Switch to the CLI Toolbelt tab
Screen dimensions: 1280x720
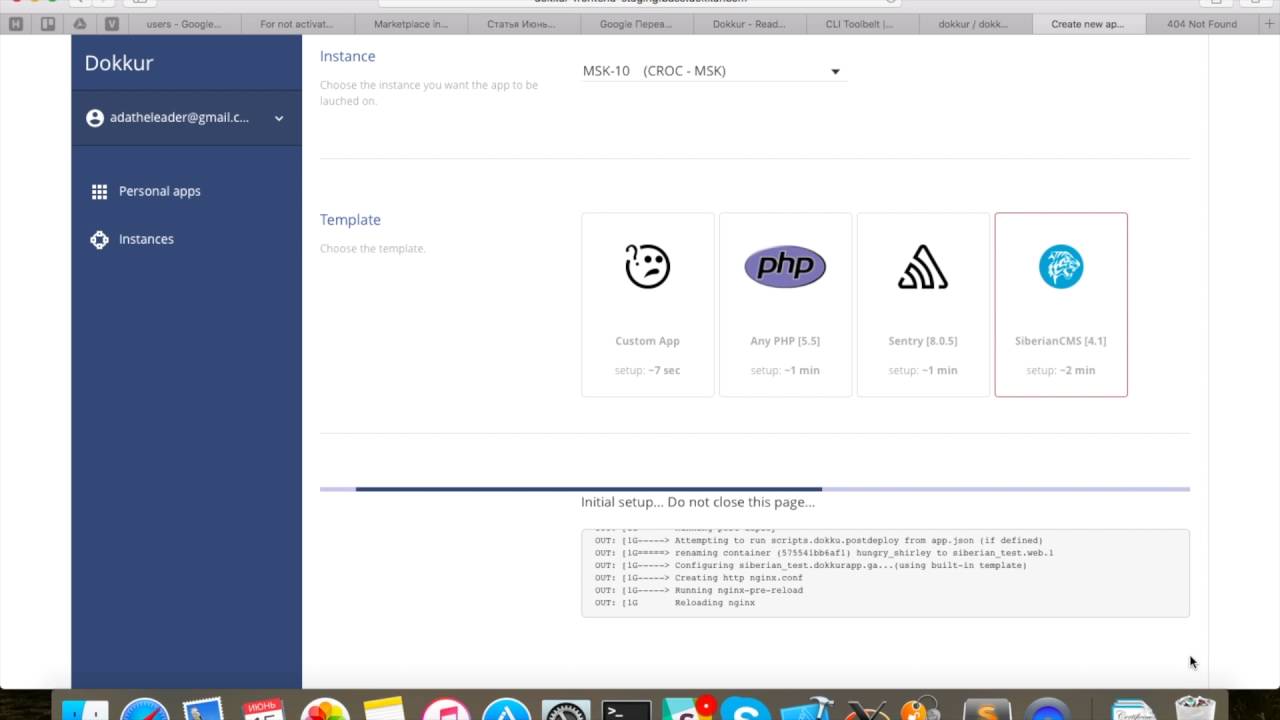pos(860,24)
